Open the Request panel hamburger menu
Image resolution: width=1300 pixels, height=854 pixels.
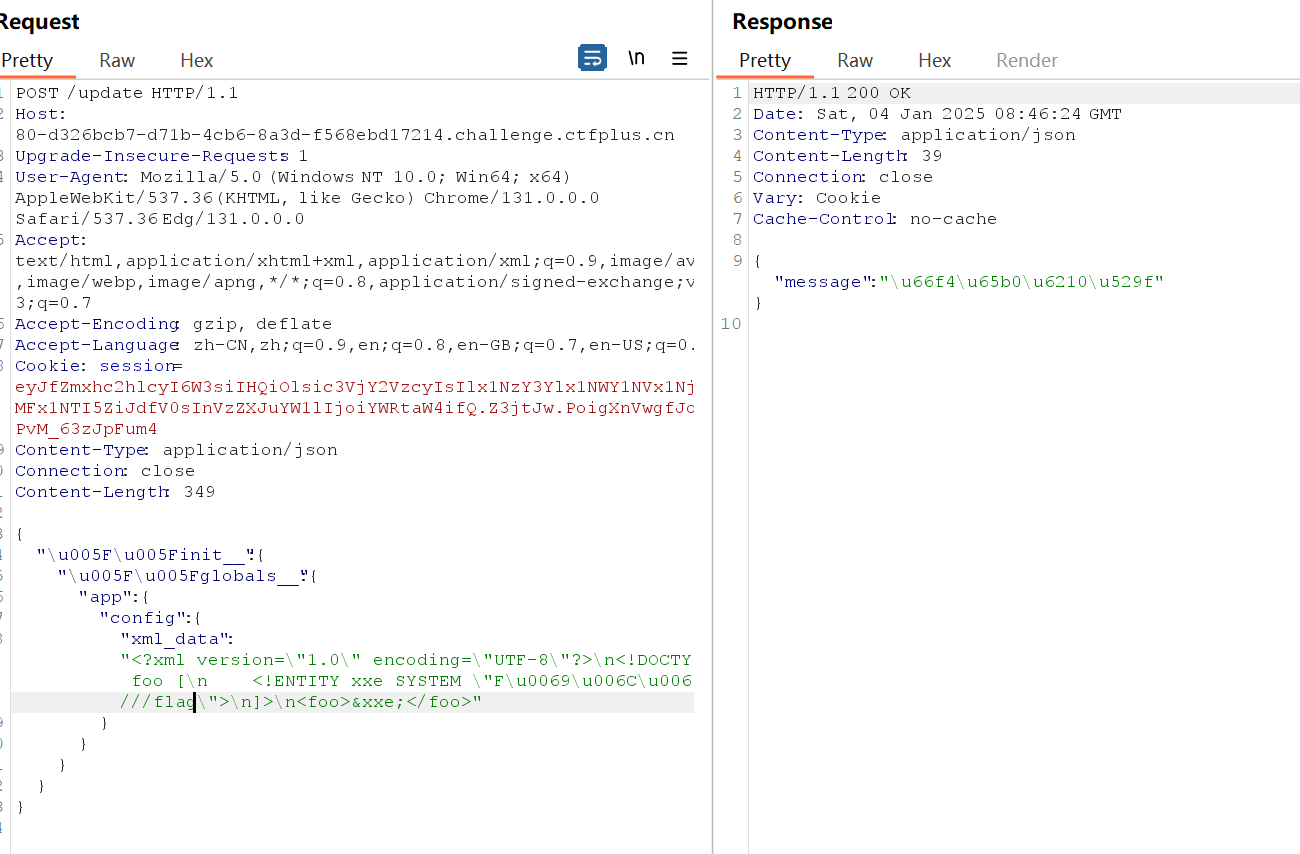680,58
